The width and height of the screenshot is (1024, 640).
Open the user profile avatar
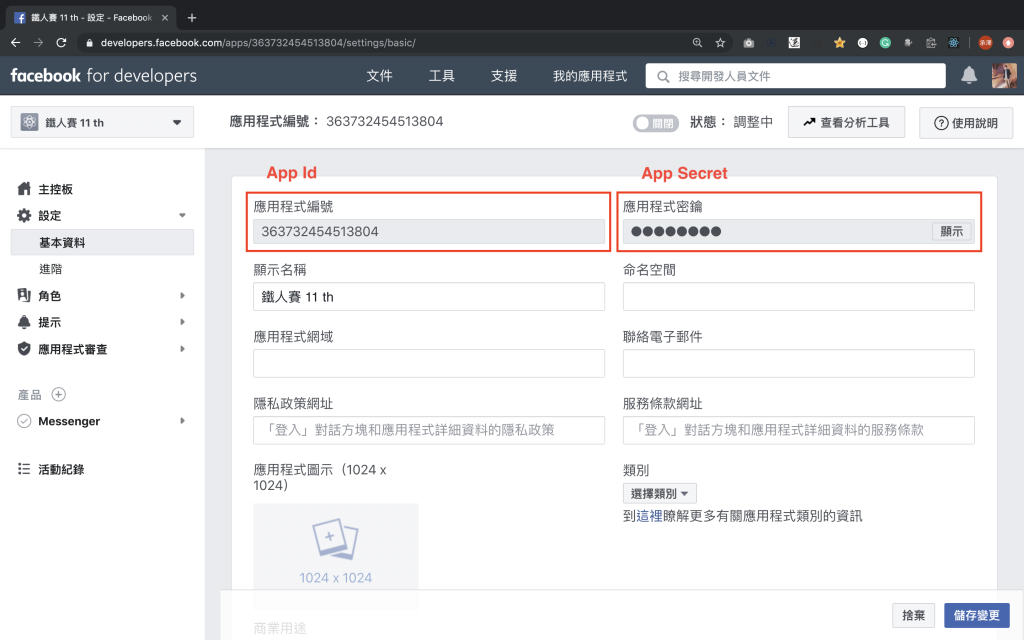tap(1004, 75)
